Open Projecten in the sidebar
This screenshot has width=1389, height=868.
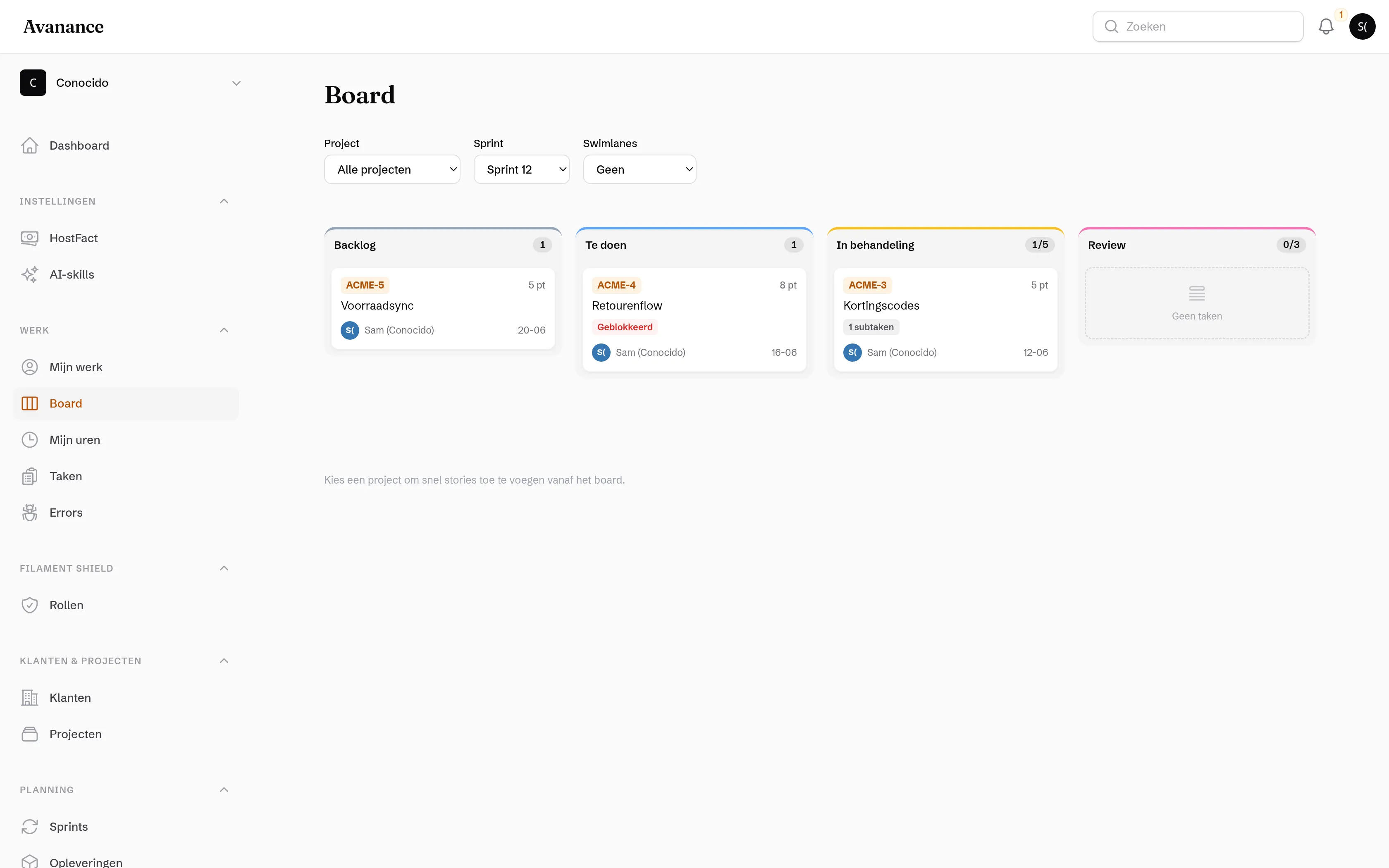click(126, 734)
